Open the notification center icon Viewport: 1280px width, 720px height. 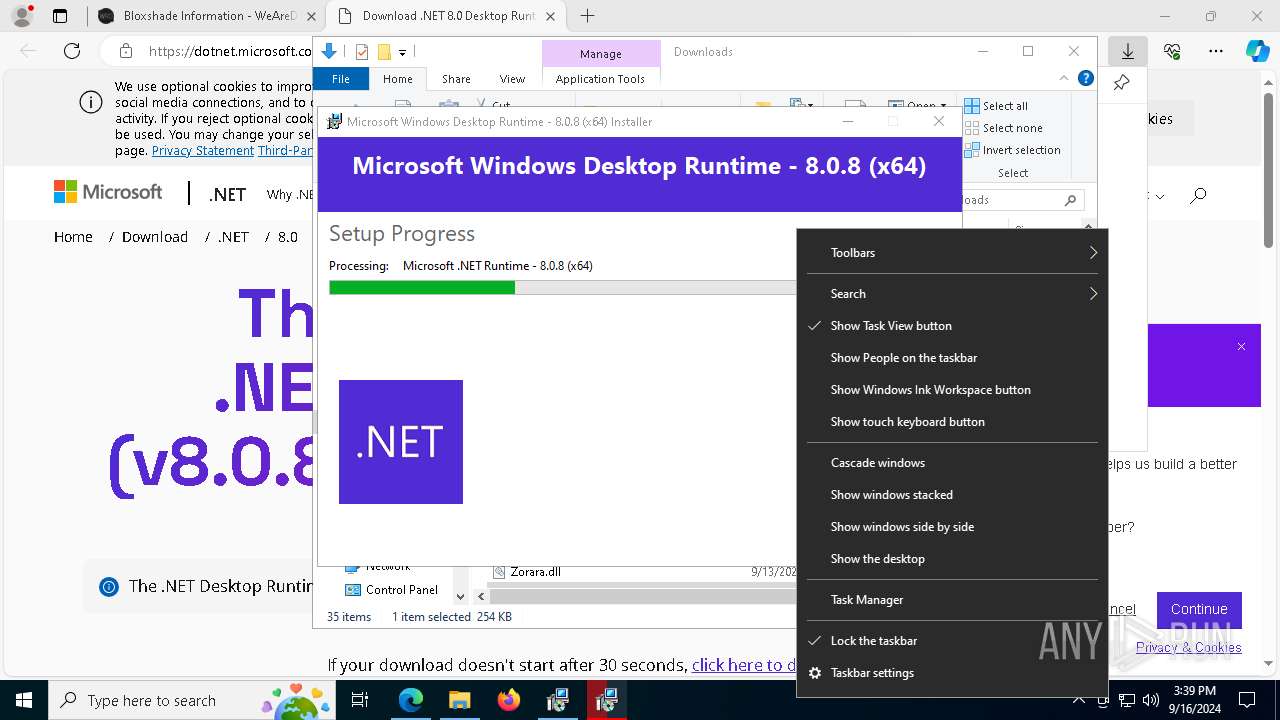pyautogui.click(x=1247, y=700)
